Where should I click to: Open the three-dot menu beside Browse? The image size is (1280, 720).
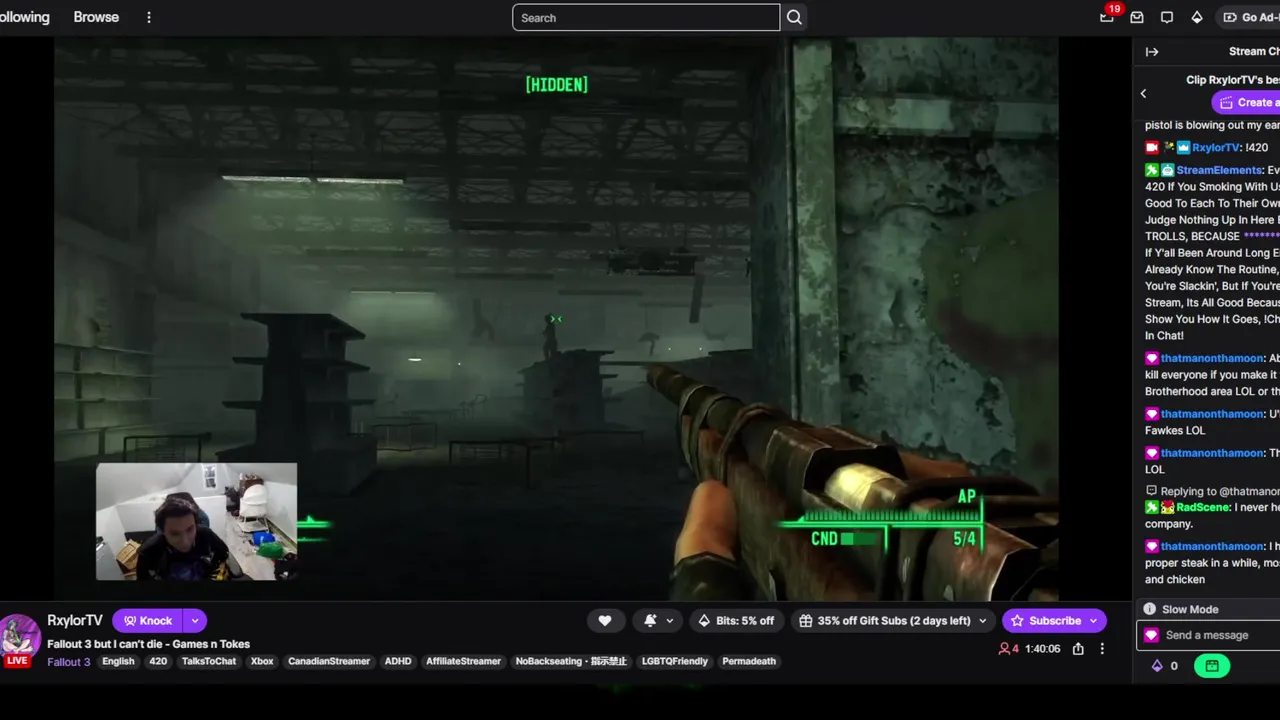pyautogui.click(x=149, y=17)
